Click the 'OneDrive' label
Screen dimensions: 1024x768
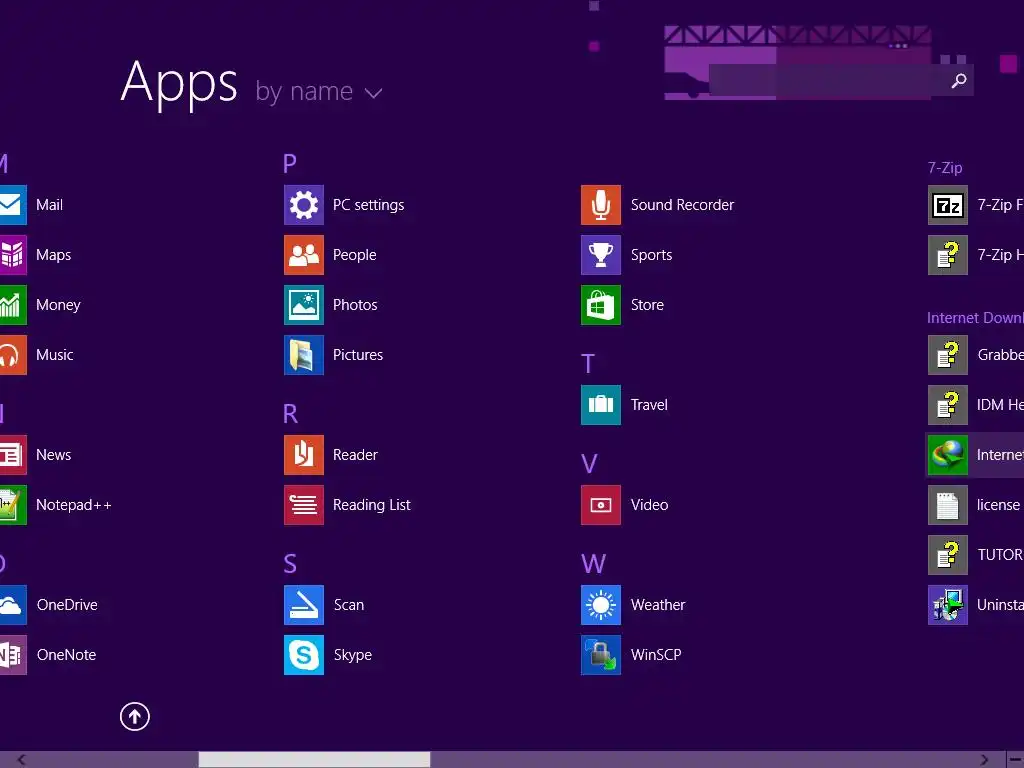click(67, 605)
